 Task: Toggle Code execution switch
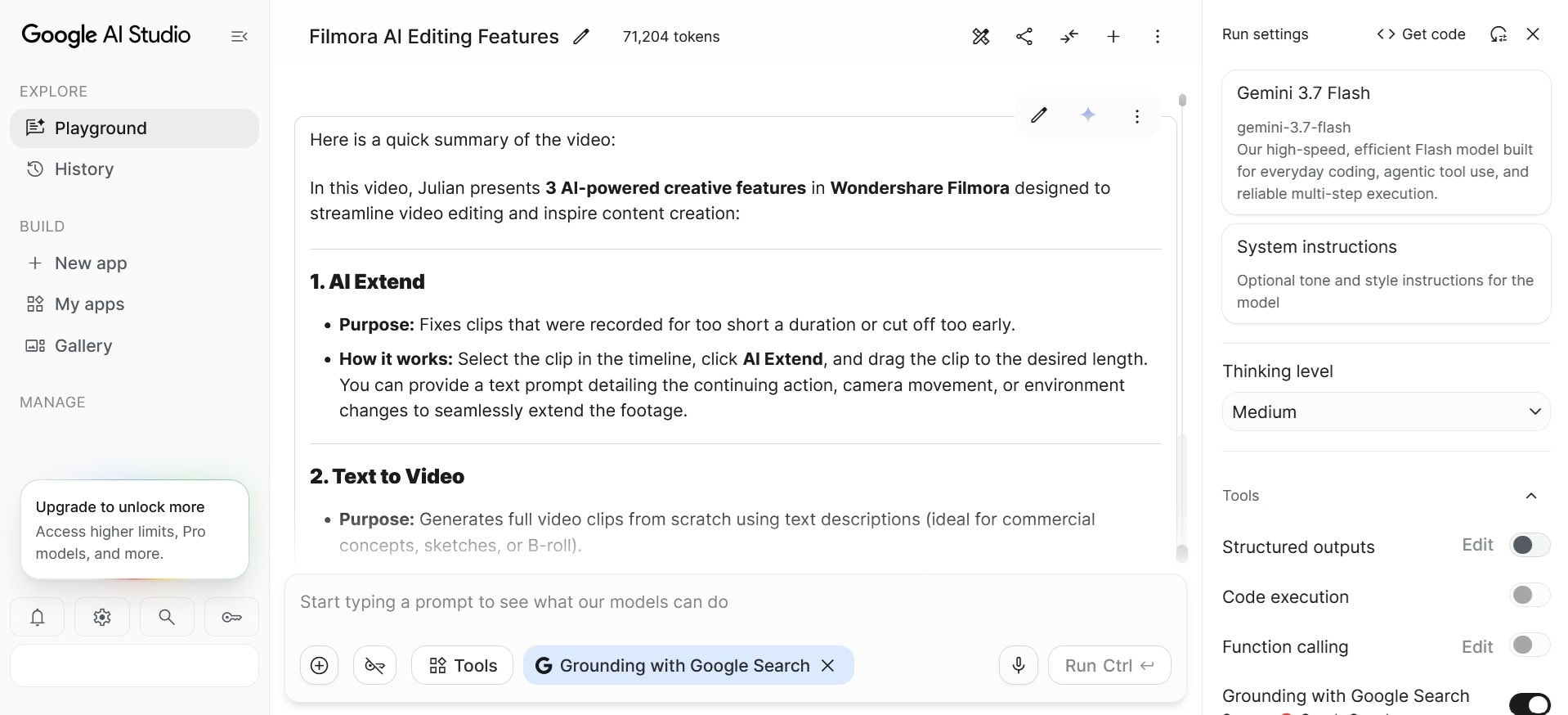[x=1530, y=595]
